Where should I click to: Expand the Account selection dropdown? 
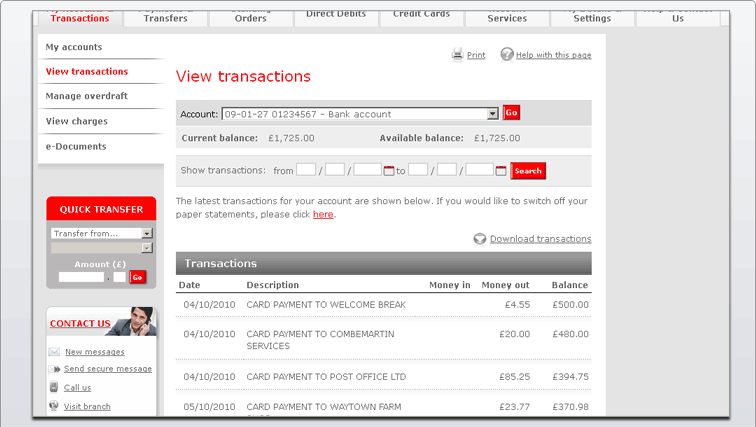[492, 114]
